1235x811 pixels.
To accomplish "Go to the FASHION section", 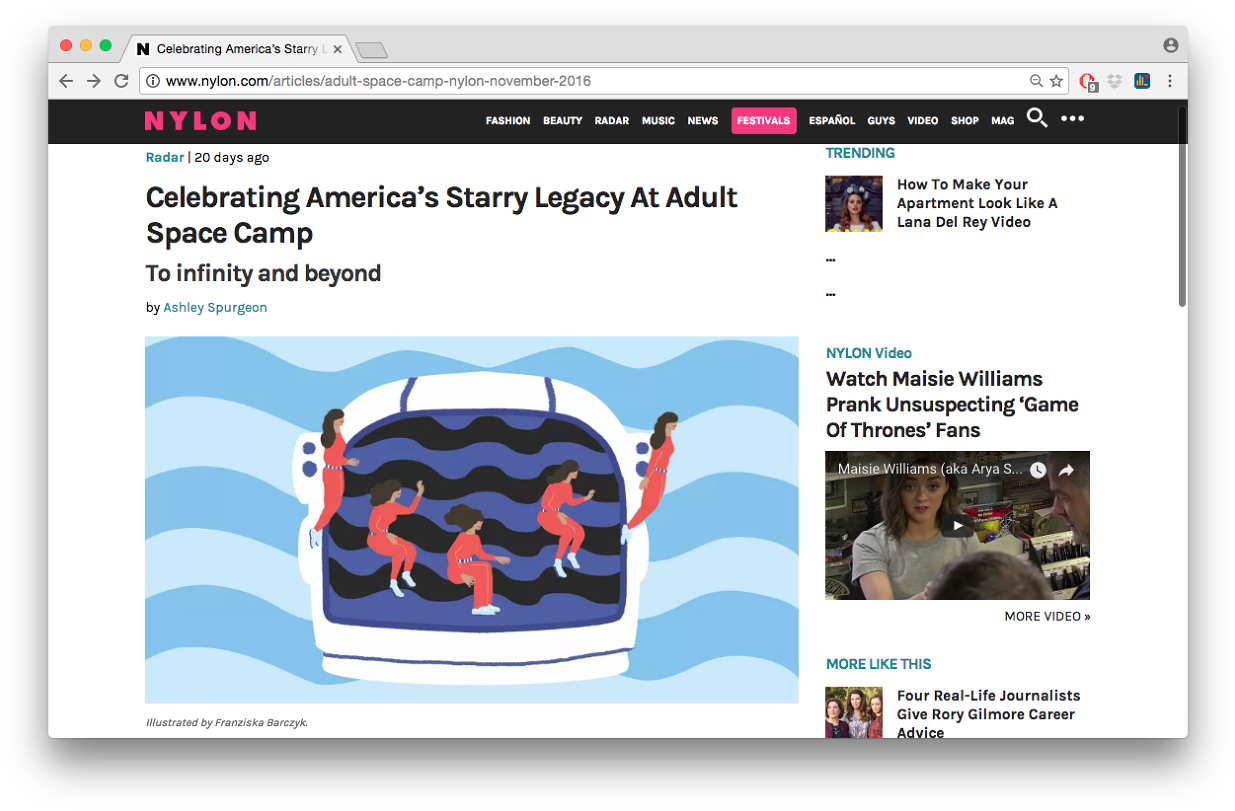I will coord(508,121).
